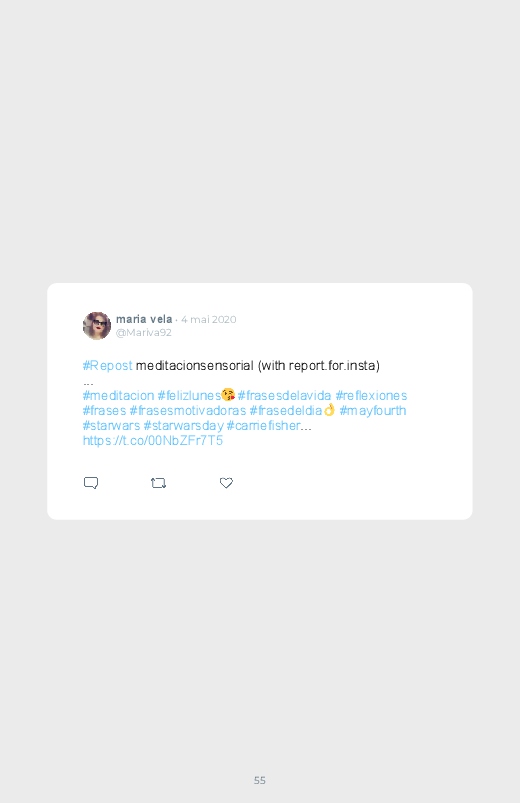The image size is (520, 803).
Task: Open the 4 mai 2020 timestamp
Action: tap(209, 320)
